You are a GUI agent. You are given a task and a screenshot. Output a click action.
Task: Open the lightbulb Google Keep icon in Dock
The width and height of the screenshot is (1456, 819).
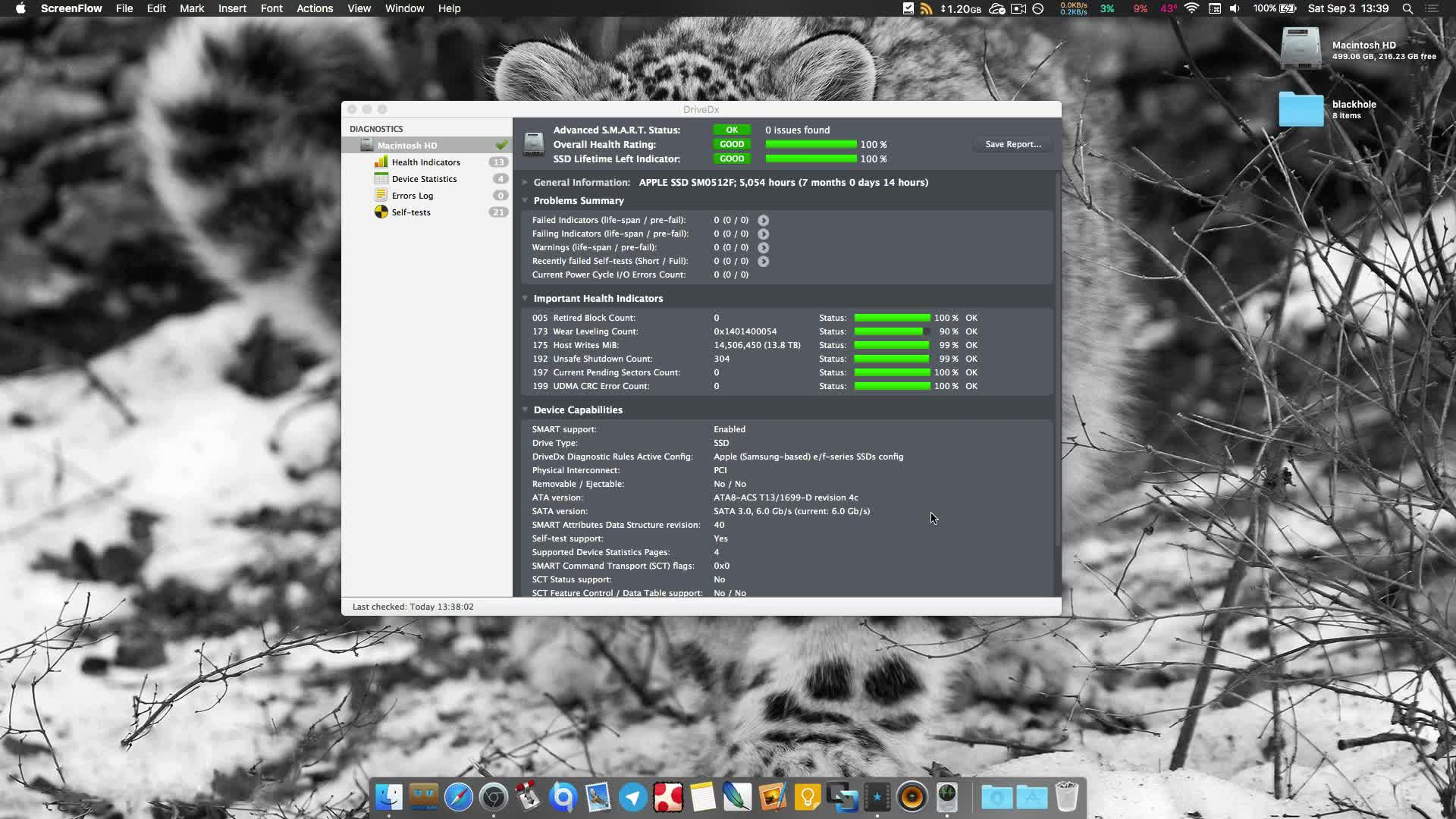[808, 797]
